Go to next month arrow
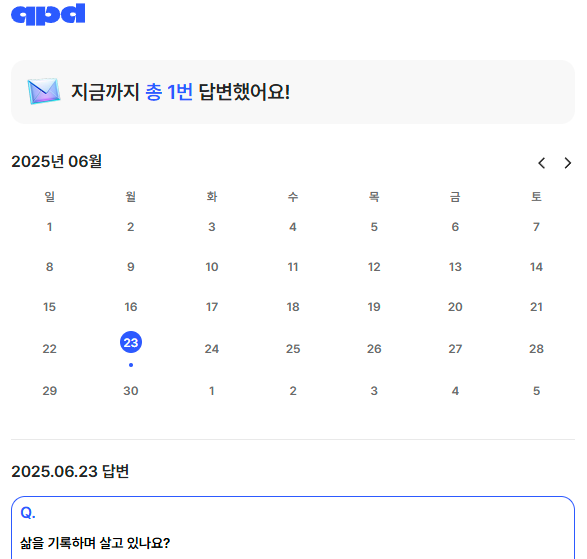 point(568,163)
